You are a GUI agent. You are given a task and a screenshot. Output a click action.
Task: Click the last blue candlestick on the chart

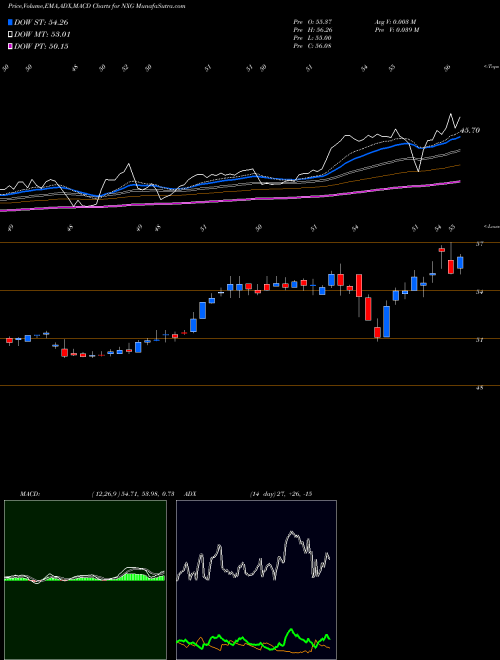(460, 263)
